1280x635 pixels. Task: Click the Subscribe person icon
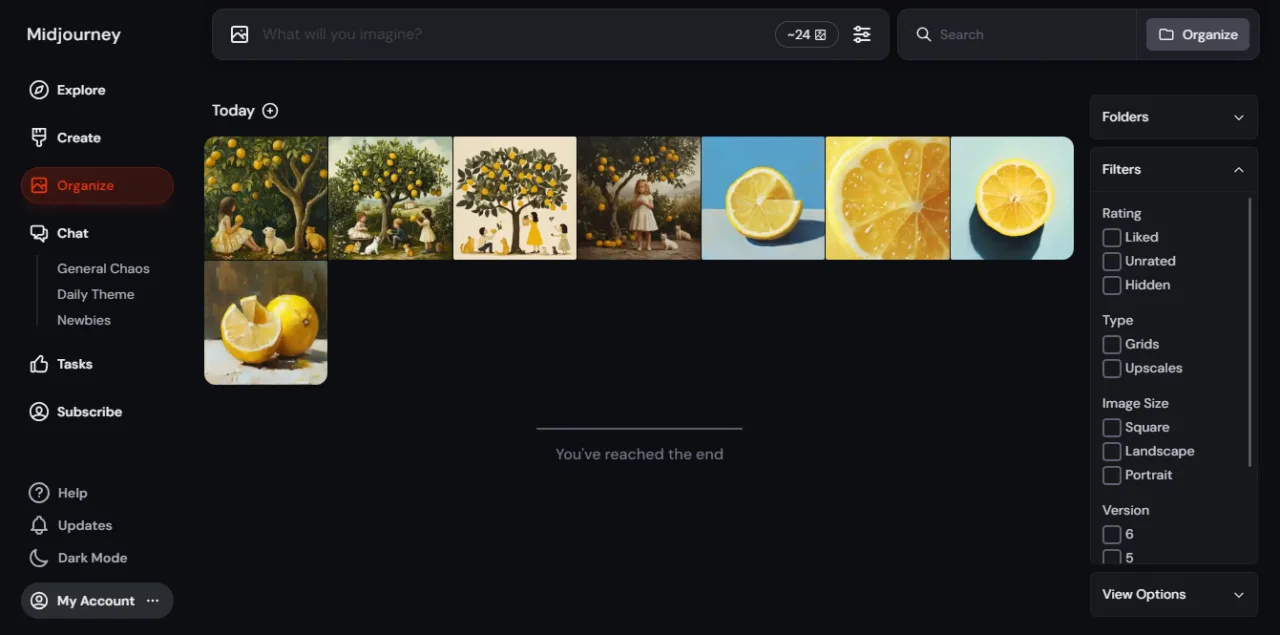tap(39, 412)
